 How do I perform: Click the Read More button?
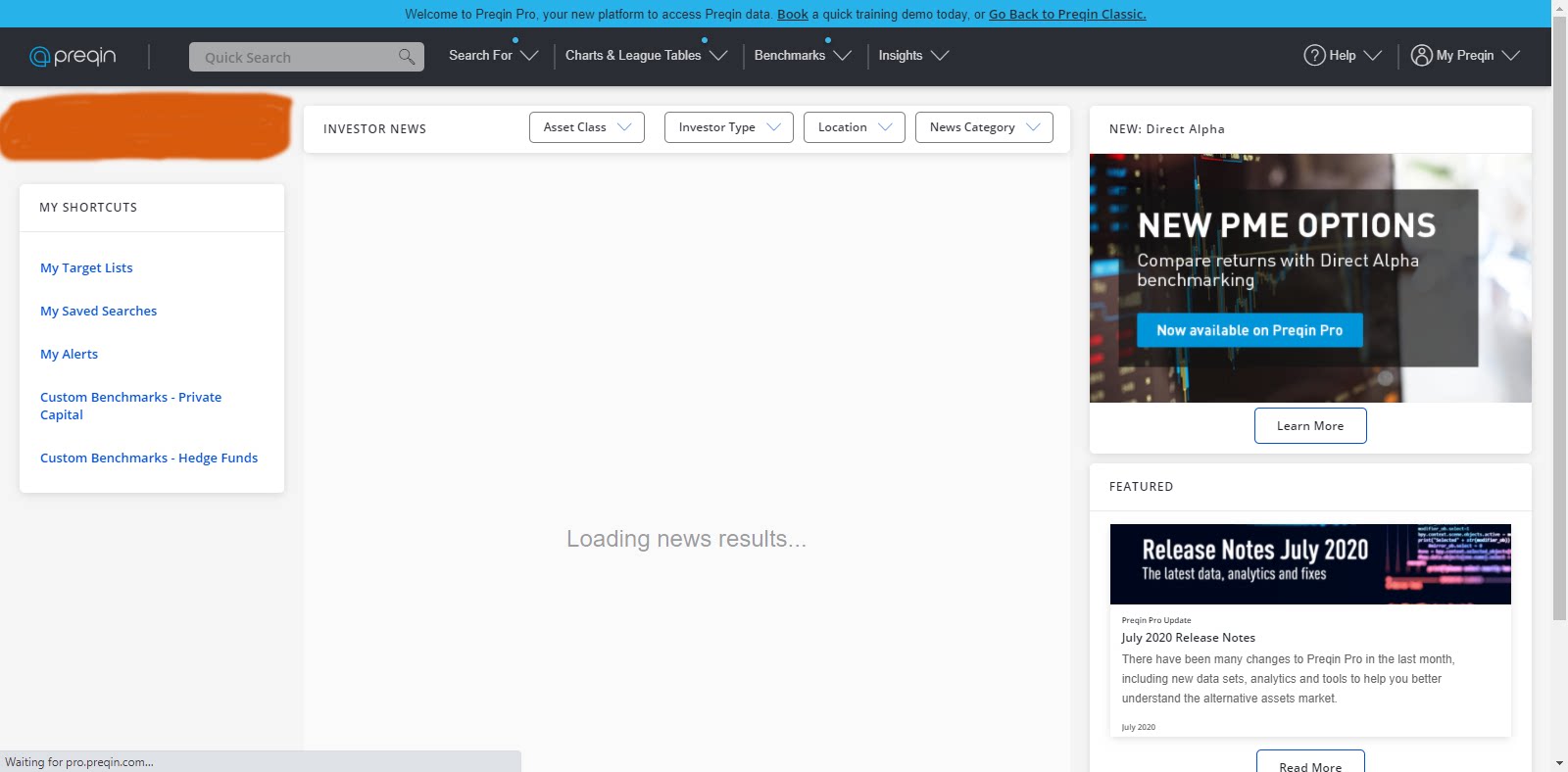click(x=1310, y=762)
